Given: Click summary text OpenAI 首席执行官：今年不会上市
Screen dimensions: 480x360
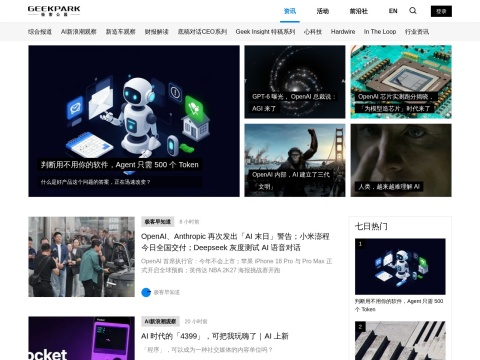Looking at the screenshot, I should [x=236, y=266].
